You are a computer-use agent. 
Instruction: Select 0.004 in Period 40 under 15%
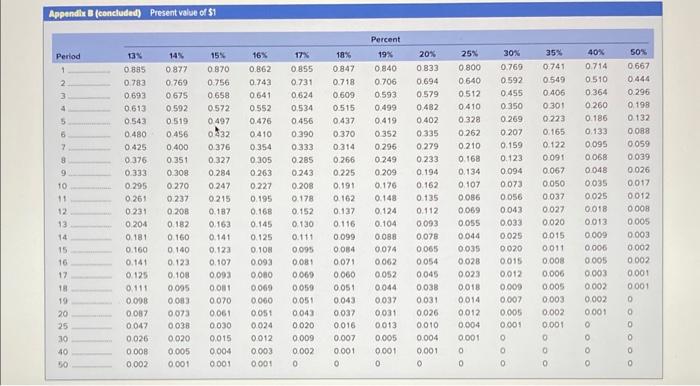(221, 352)
